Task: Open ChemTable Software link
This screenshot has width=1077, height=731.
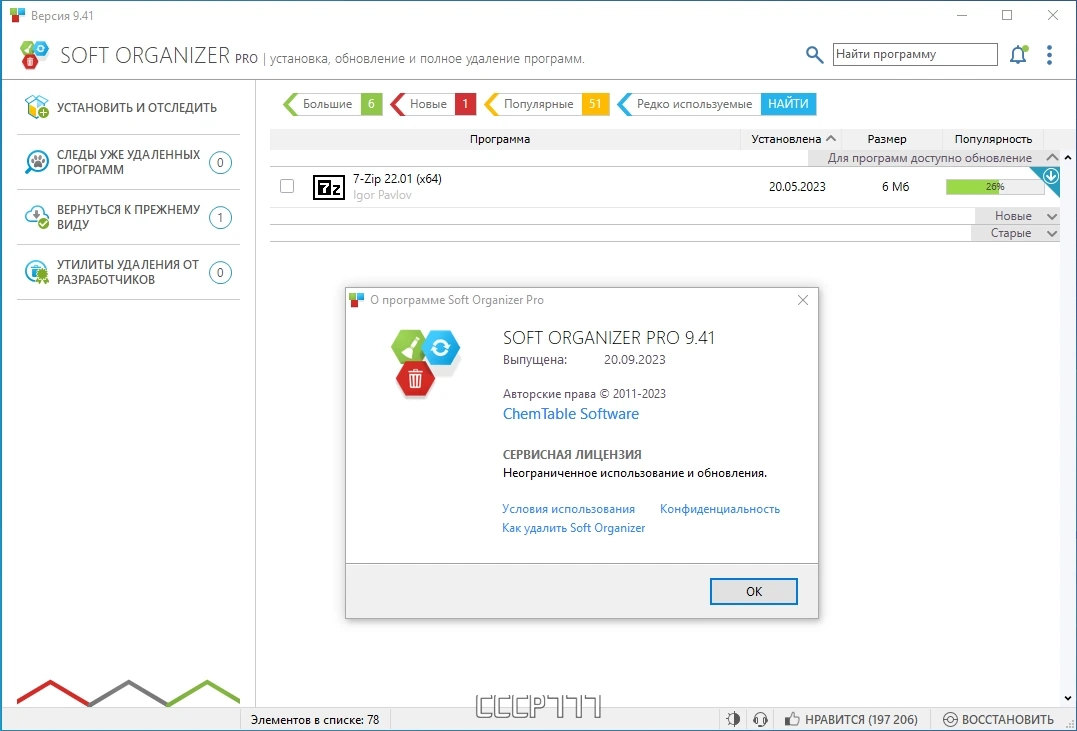Action: (571, 414)
